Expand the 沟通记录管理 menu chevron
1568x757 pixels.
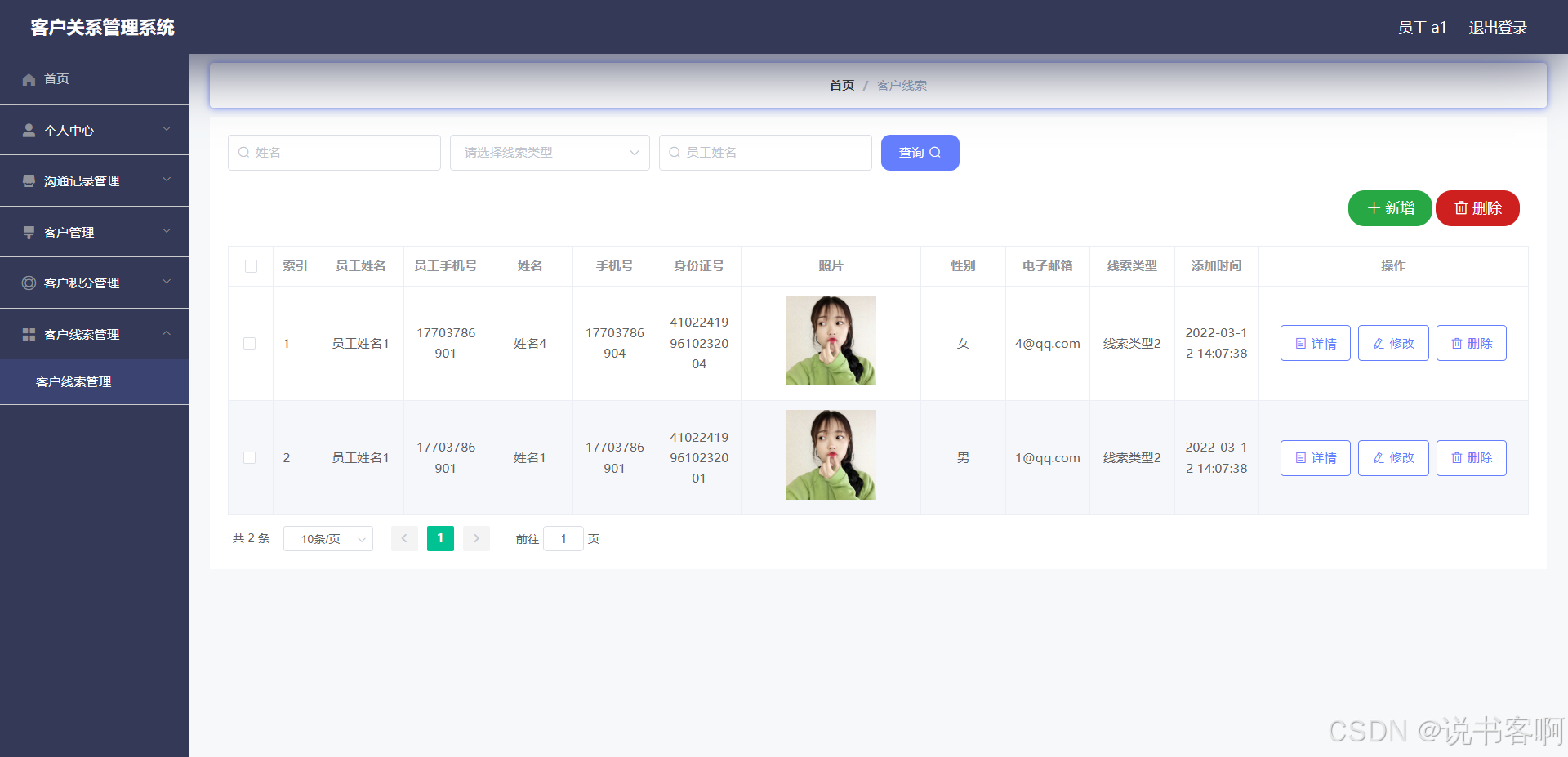click(167, 180)
